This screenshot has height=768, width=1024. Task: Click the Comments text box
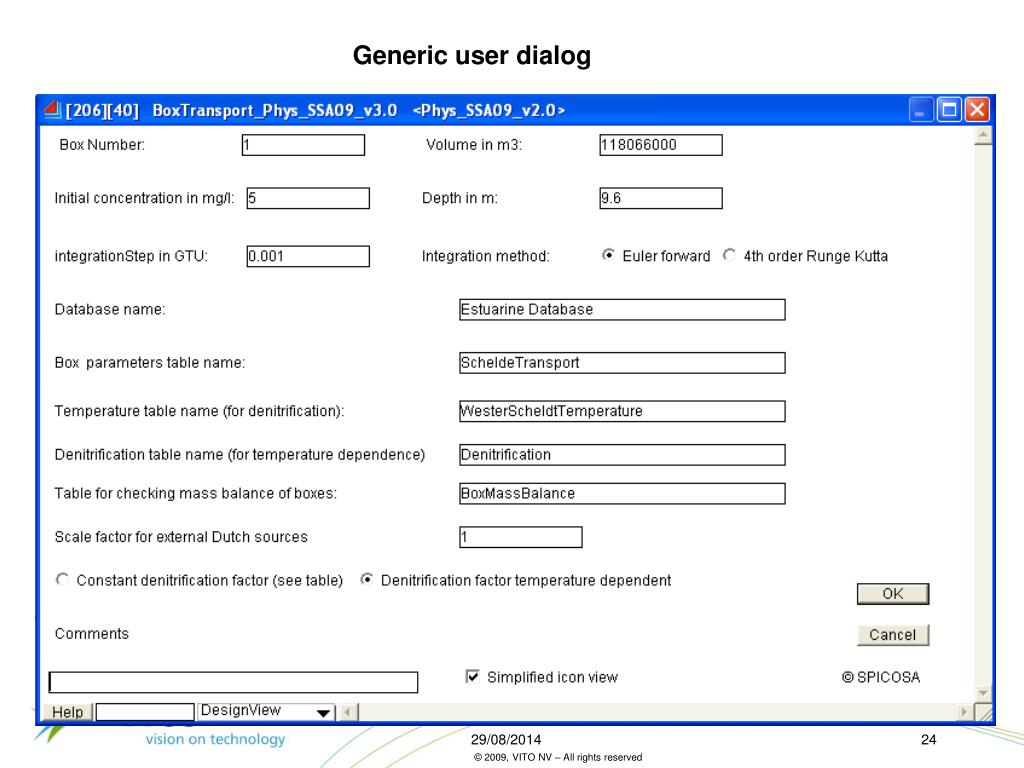(x=233, y=682)
